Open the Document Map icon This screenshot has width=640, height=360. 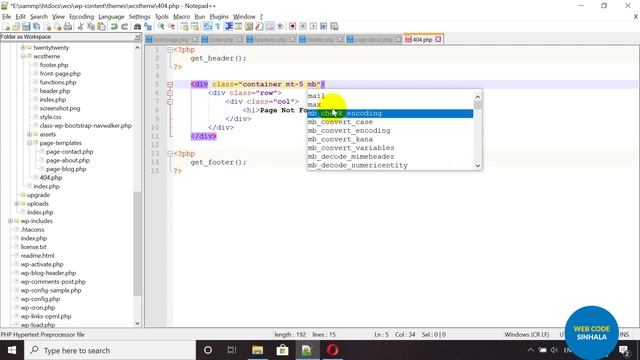pos(249,27)
